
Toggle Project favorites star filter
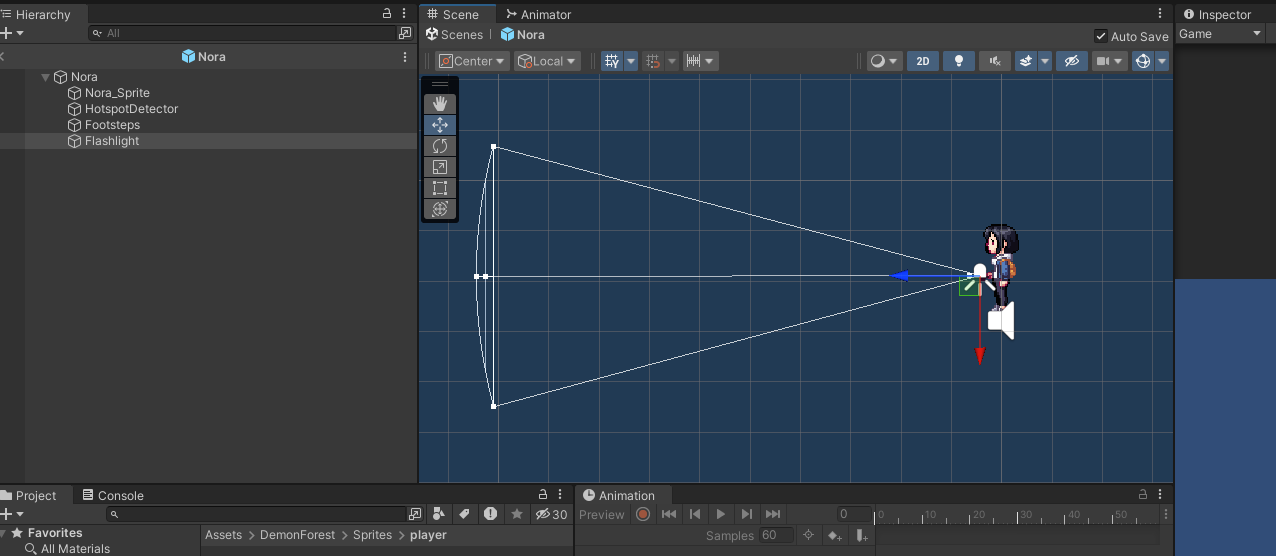516,514
